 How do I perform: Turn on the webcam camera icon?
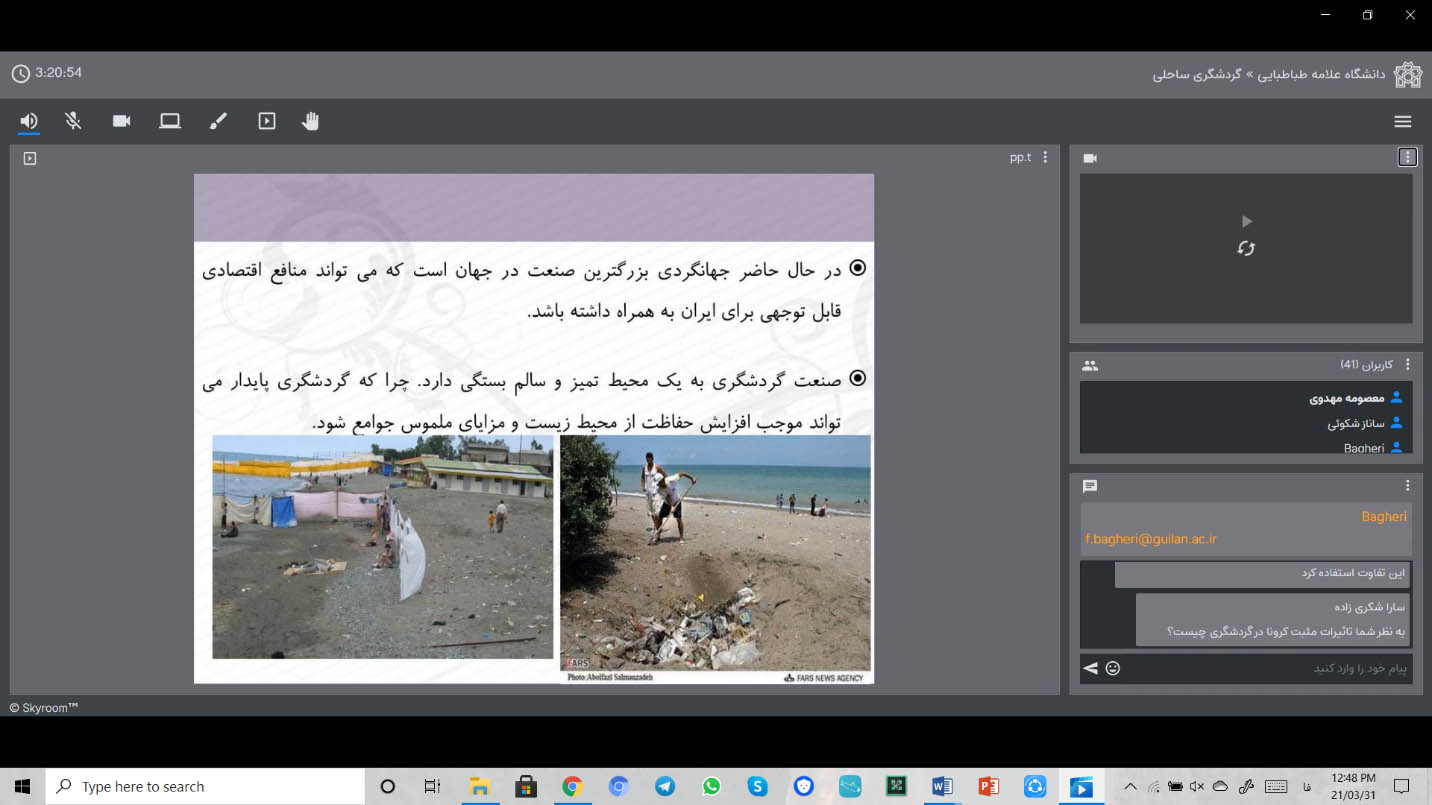[x=121, y=121]
